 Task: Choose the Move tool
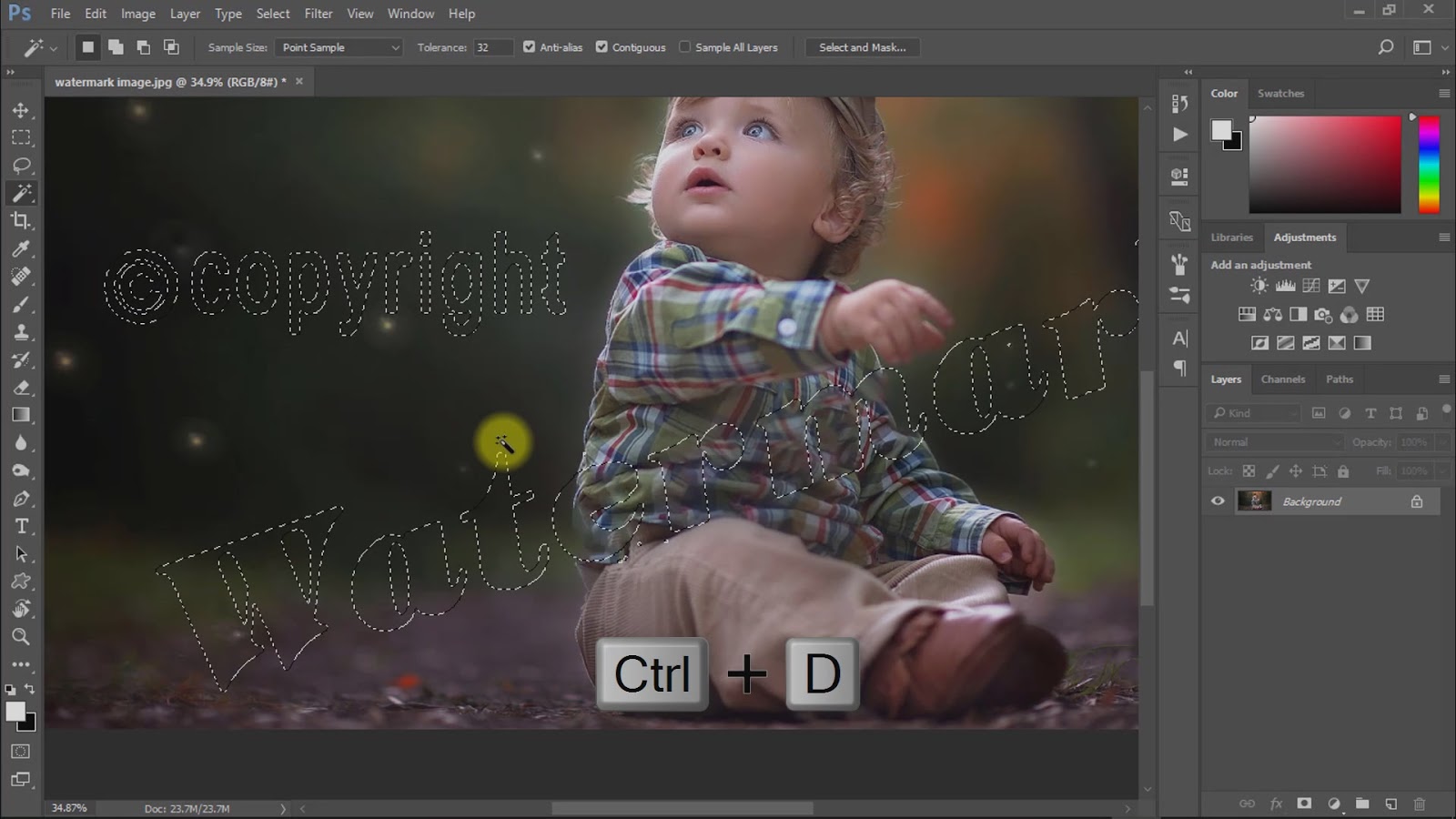click(x=20, y=109)
